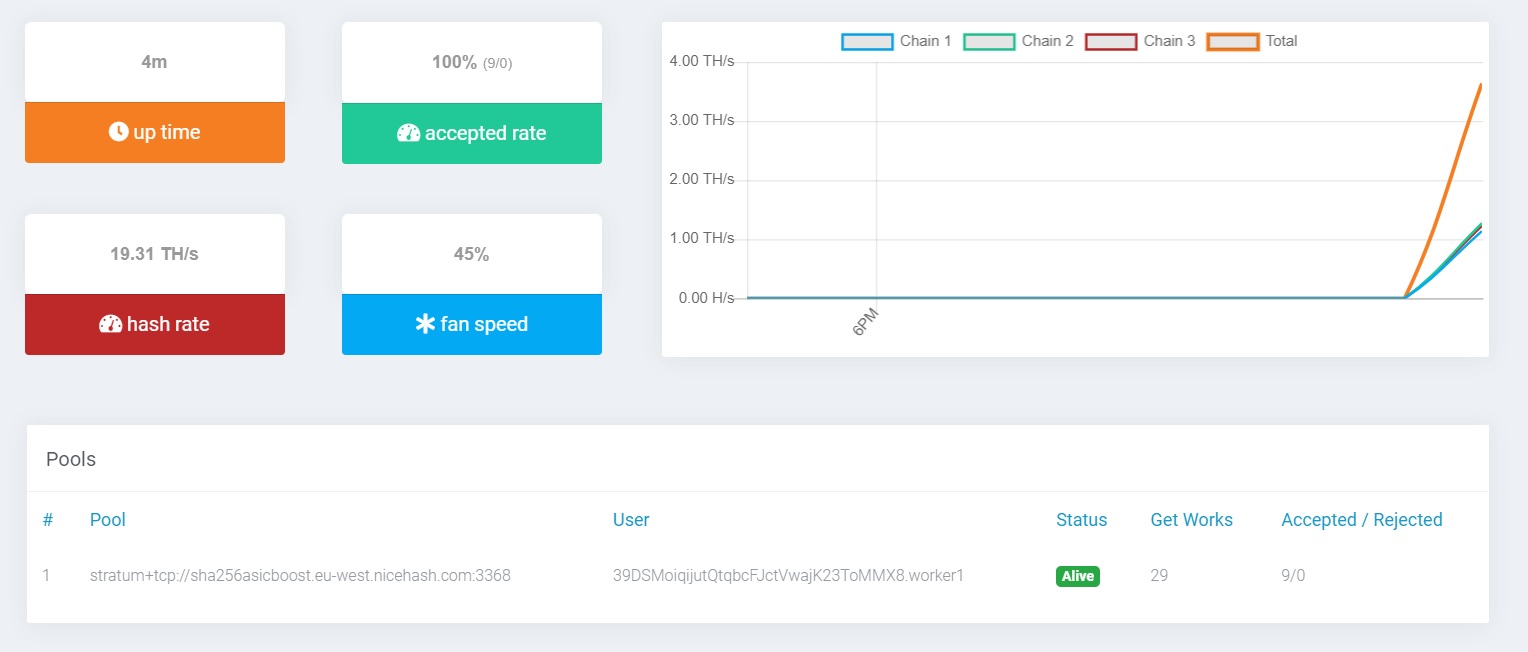The height and width of the screenshot is (652, 1528).
Task: Select the worker1 user address text
Action: click(x=788, y=576)
